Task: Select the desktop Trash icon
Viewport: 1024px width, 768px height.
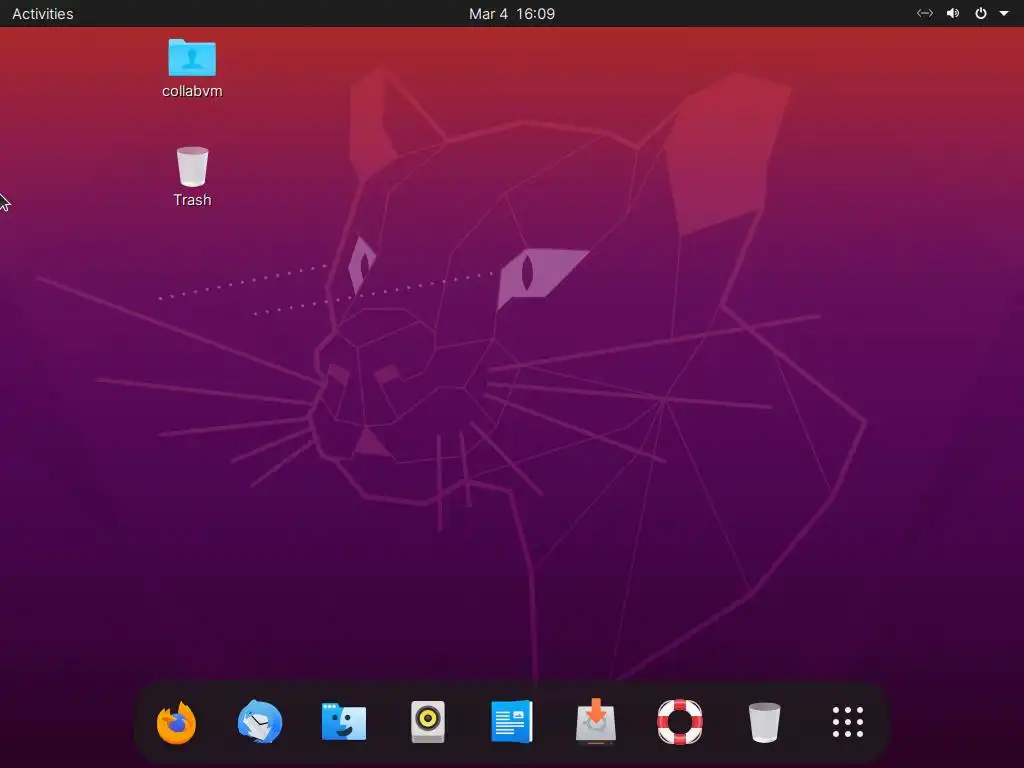Action: (193, 167)
